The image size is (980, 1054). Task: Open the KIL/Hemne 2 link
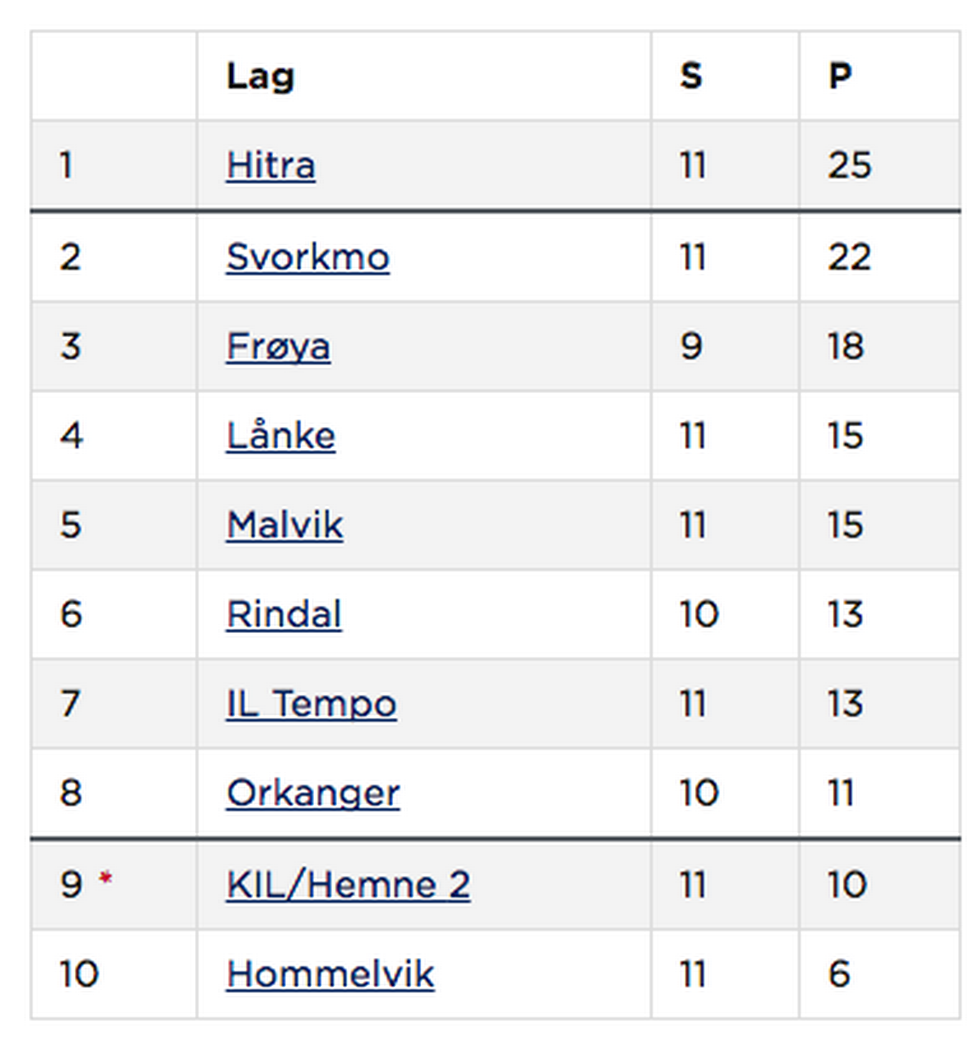[348, 885]
